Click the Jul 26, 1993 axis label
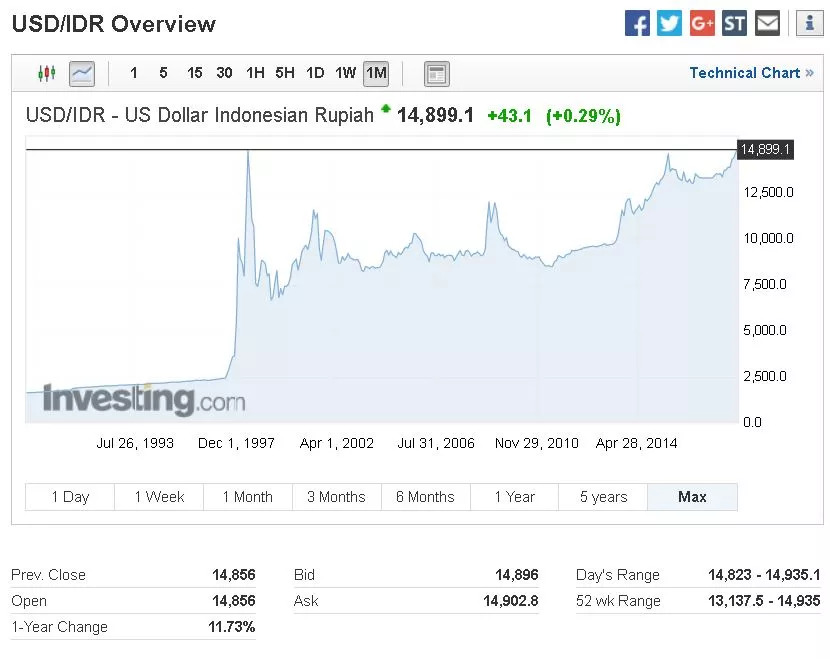Screen dimensions: 830x659 pos(135,443)
